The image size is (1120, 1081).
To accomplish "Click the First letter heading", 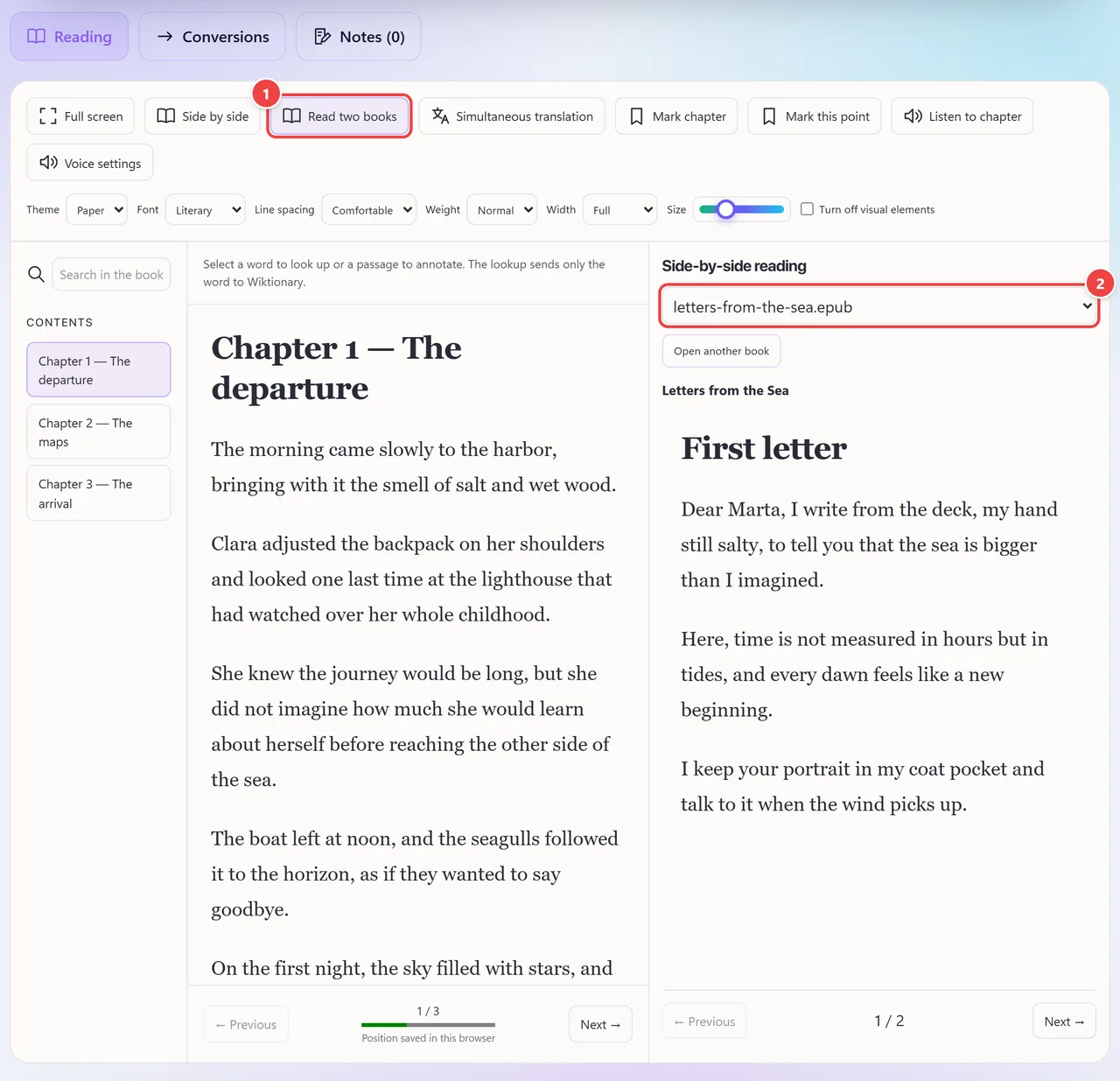I will [x=764, y=448].
